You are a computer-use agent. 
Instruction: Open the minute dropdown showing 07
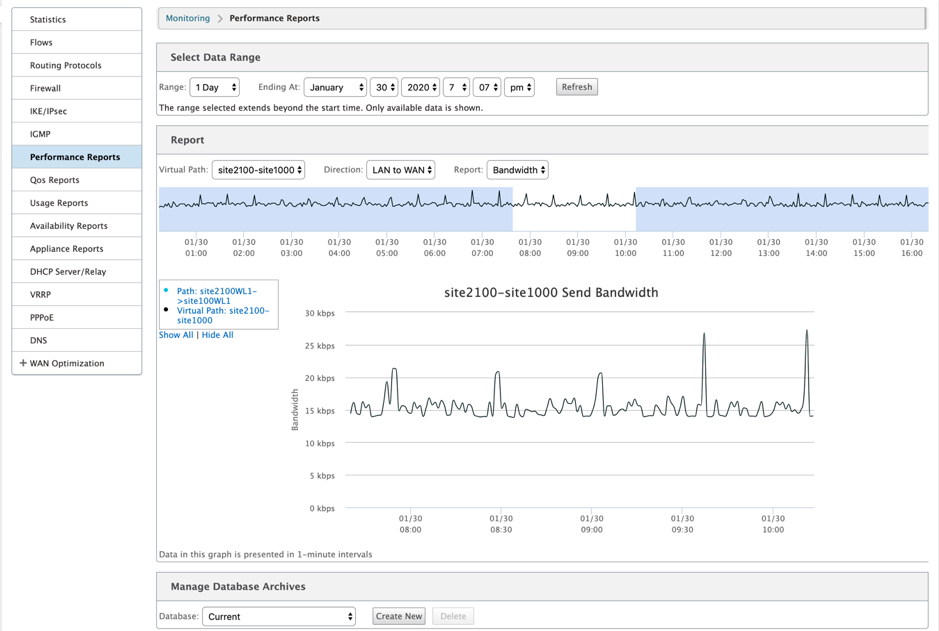point(487,87)
